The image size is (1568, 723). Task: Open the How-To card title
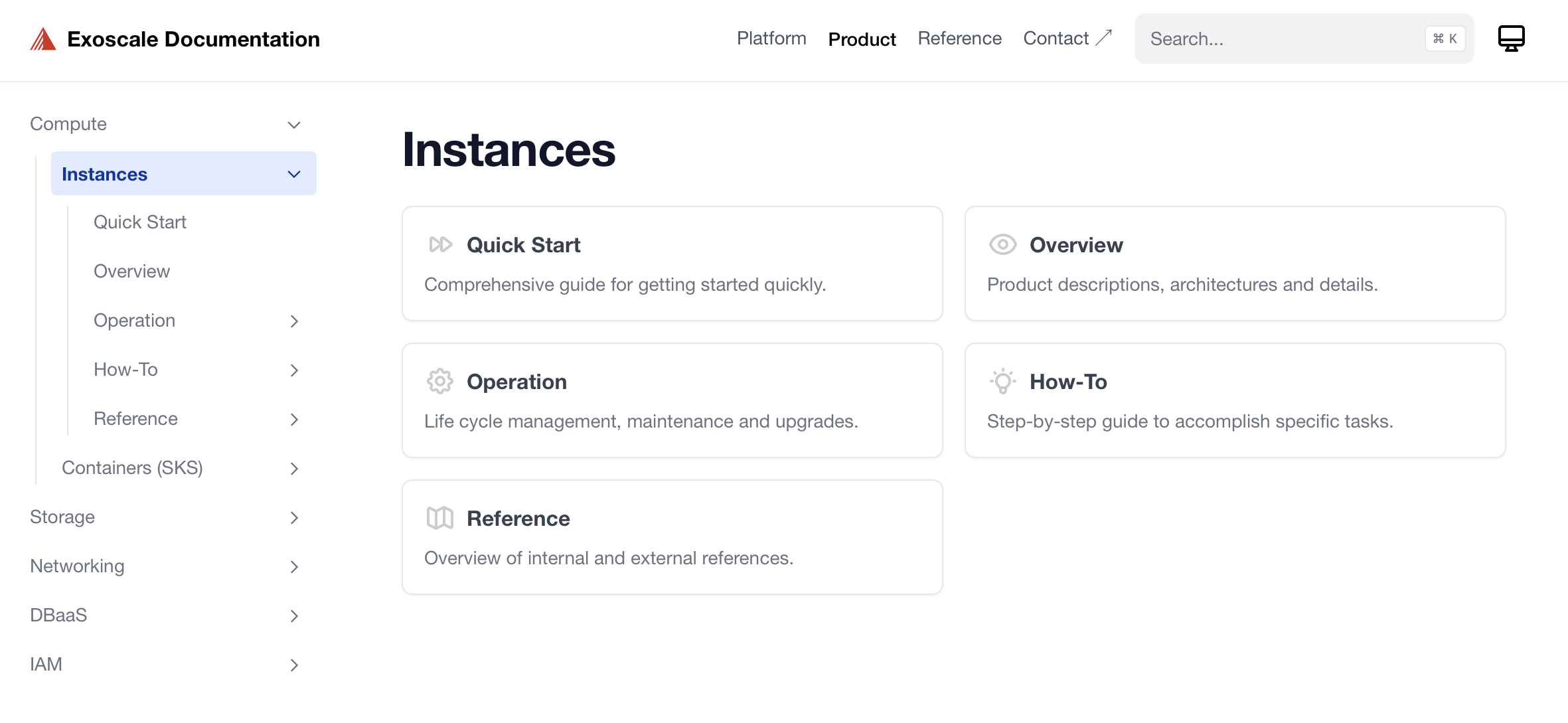pos(1068,382)
